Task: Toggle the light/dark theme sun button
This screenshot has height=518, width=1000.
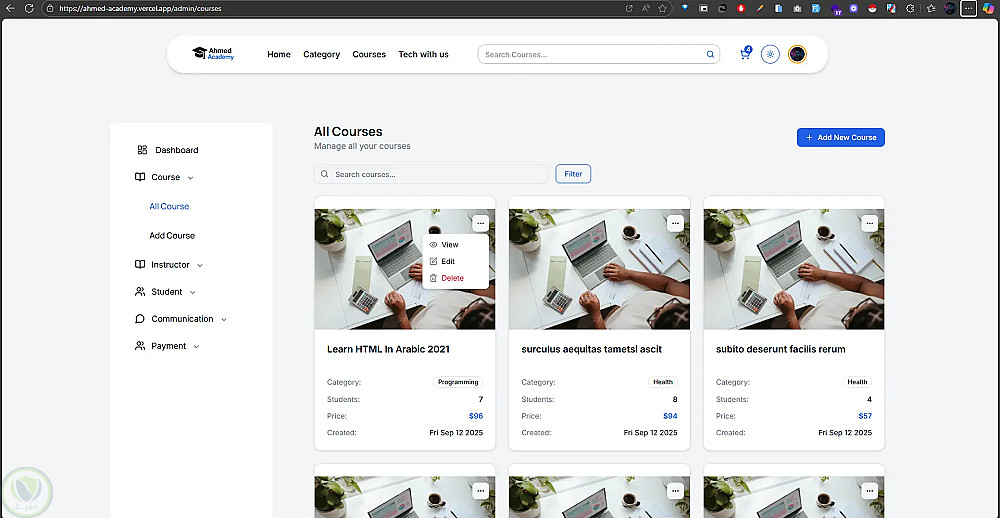Action: 770,54
